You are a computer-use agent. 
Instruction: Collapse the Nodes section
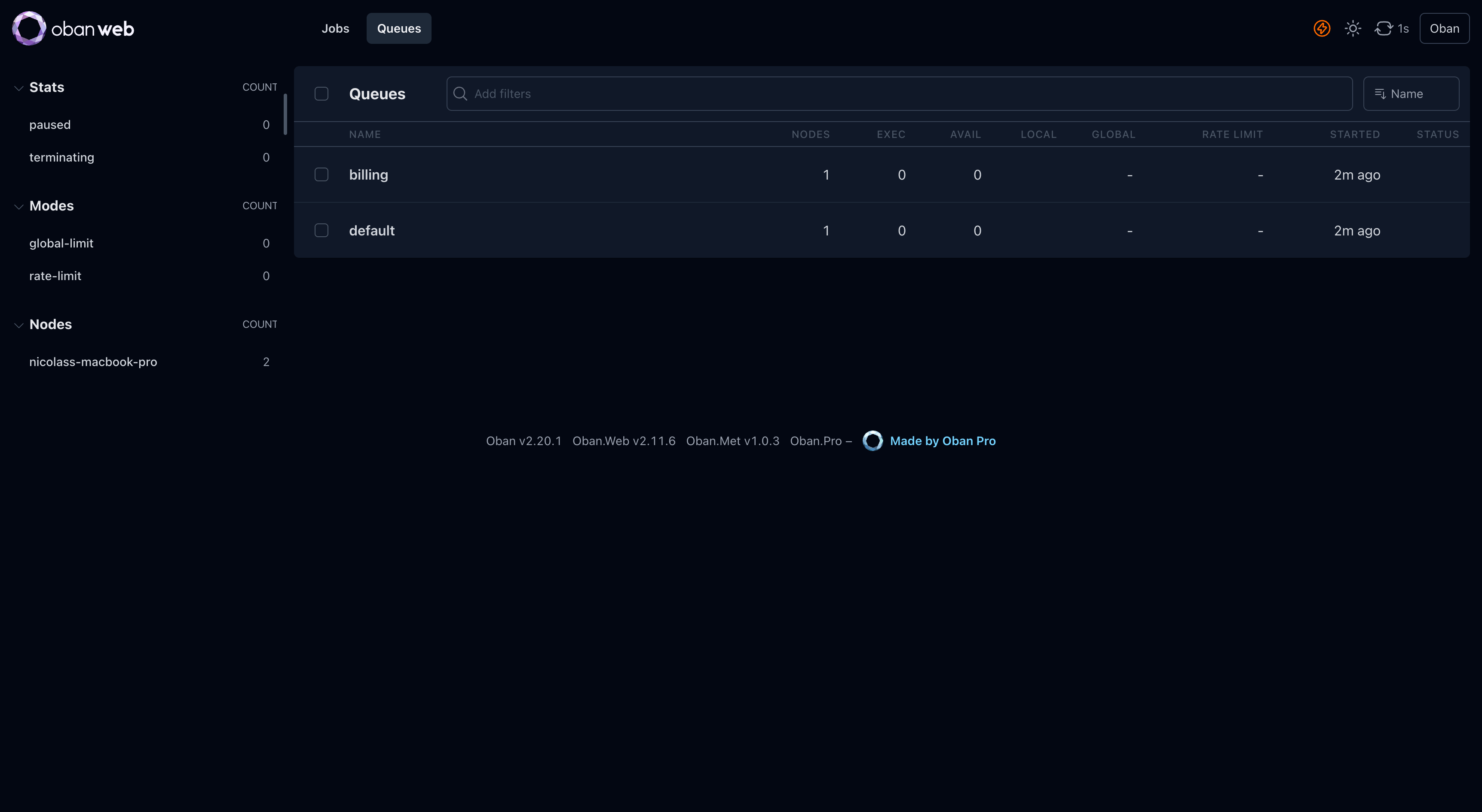(x=18, y=325)
